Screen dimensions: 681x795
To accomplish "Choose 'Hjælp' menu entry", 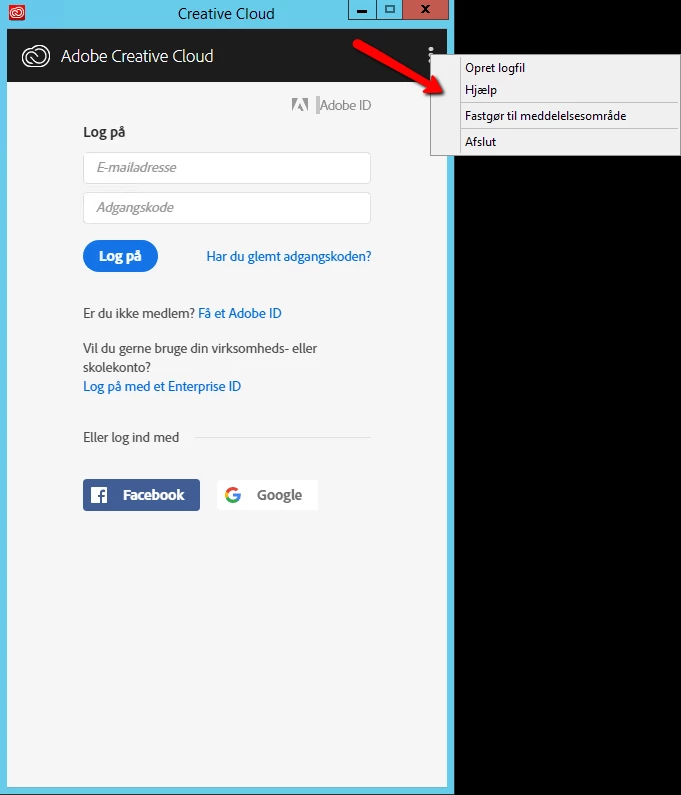I will 555,90.
